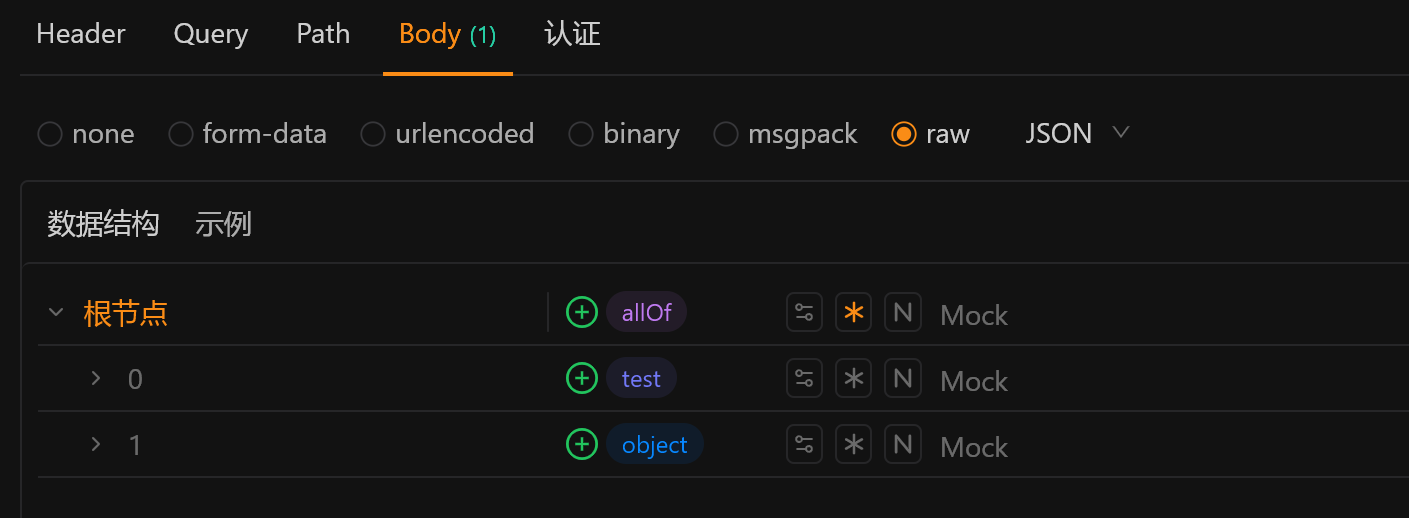The height and width of the screenshot is (518, 1409).
Task: Select the msgpack radio option
Action: (x=727, y=134)
